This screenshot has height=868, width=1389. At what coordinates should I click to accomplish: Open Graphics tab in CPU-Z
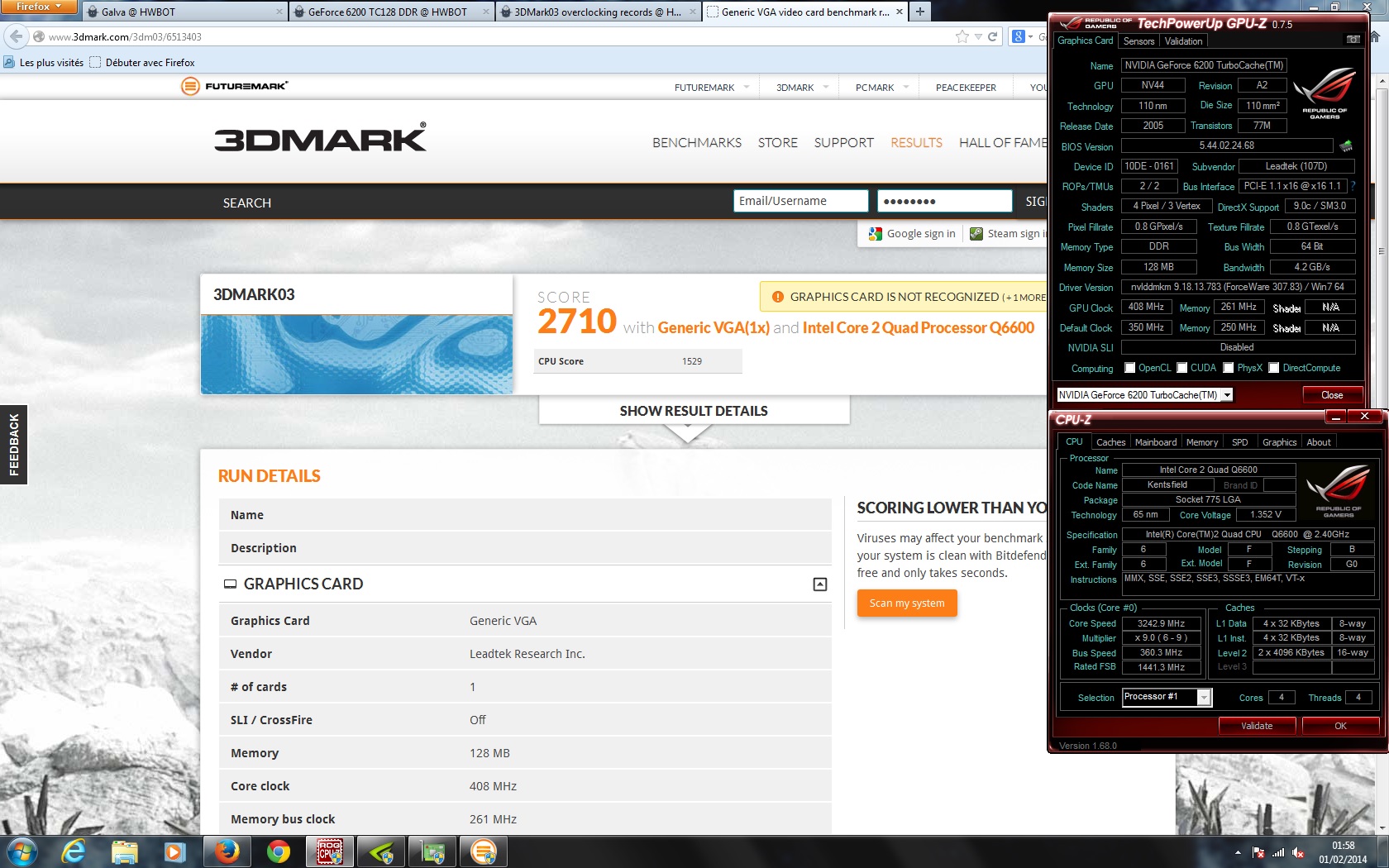1279,442
